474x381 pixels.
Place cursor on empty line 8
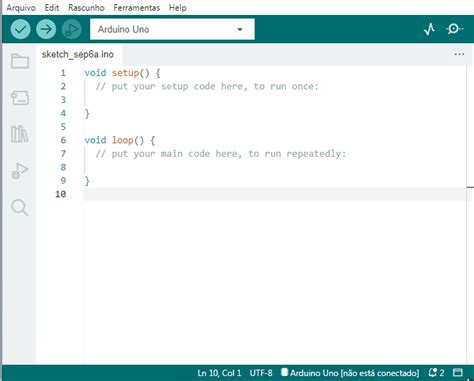tap(275, 167)
